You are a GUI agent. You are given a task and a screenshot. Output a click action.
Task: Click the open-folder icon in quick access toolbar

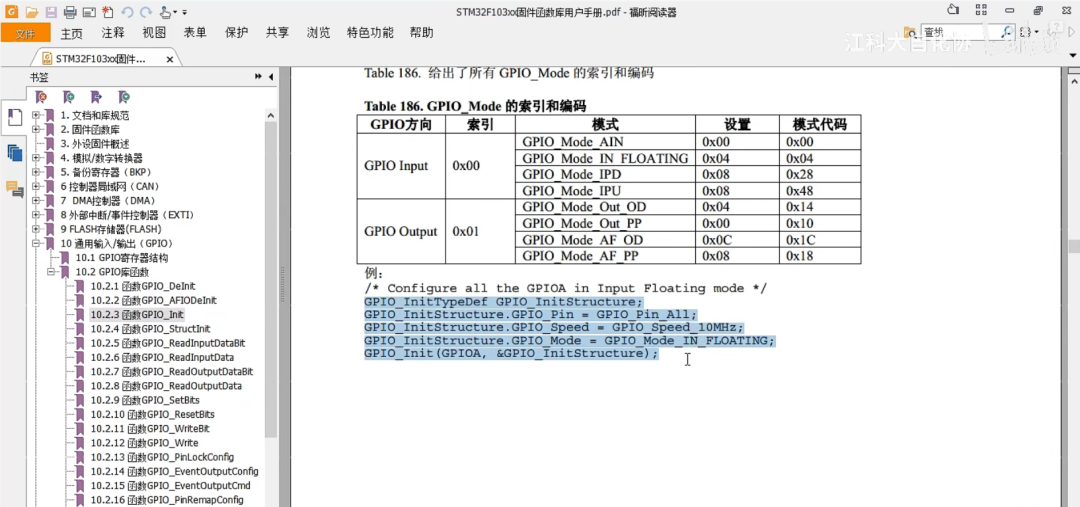(x=32, y=12)
